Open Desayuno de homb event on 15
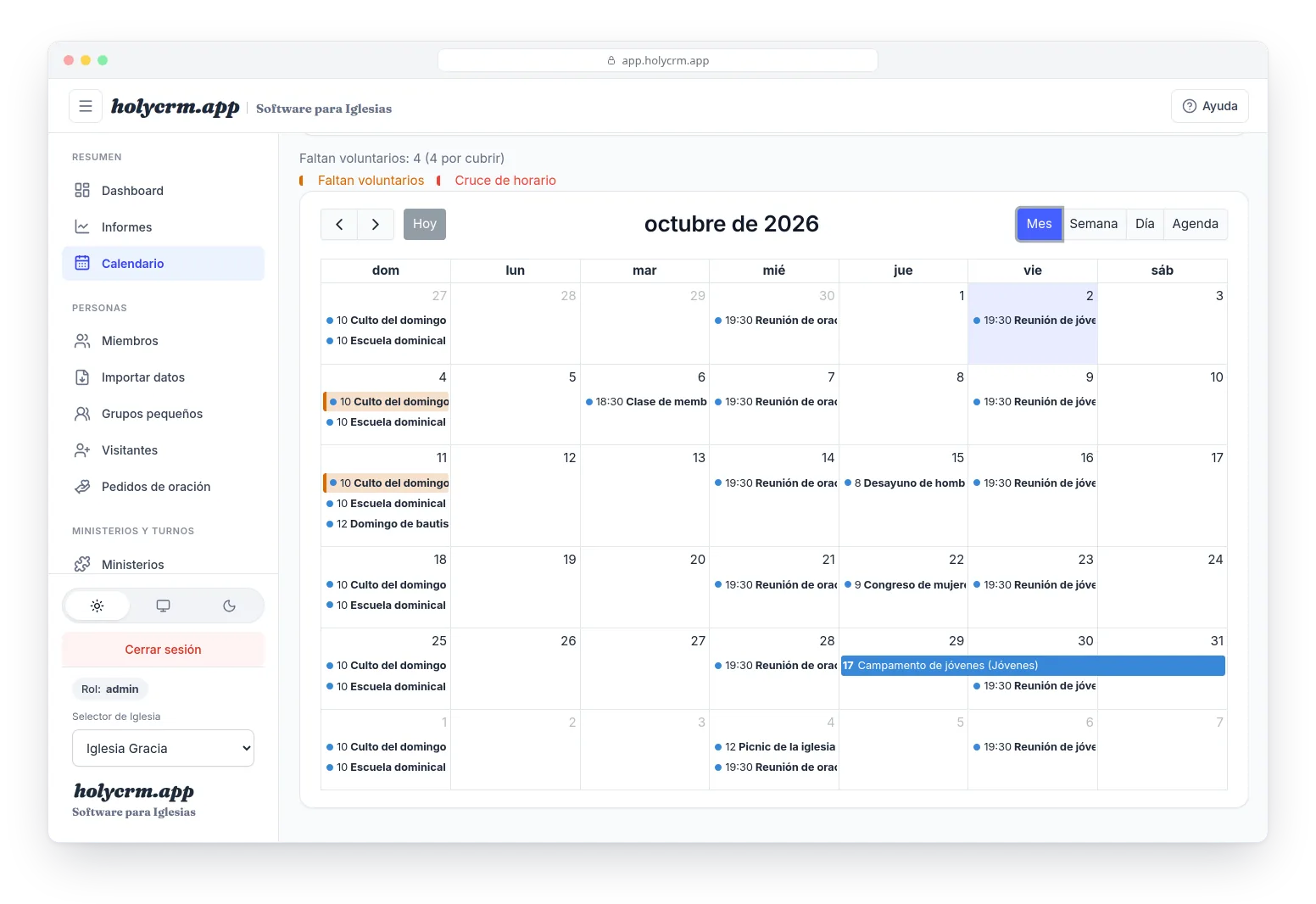The width and height of the screenshot is (1316, 904). 904,483
